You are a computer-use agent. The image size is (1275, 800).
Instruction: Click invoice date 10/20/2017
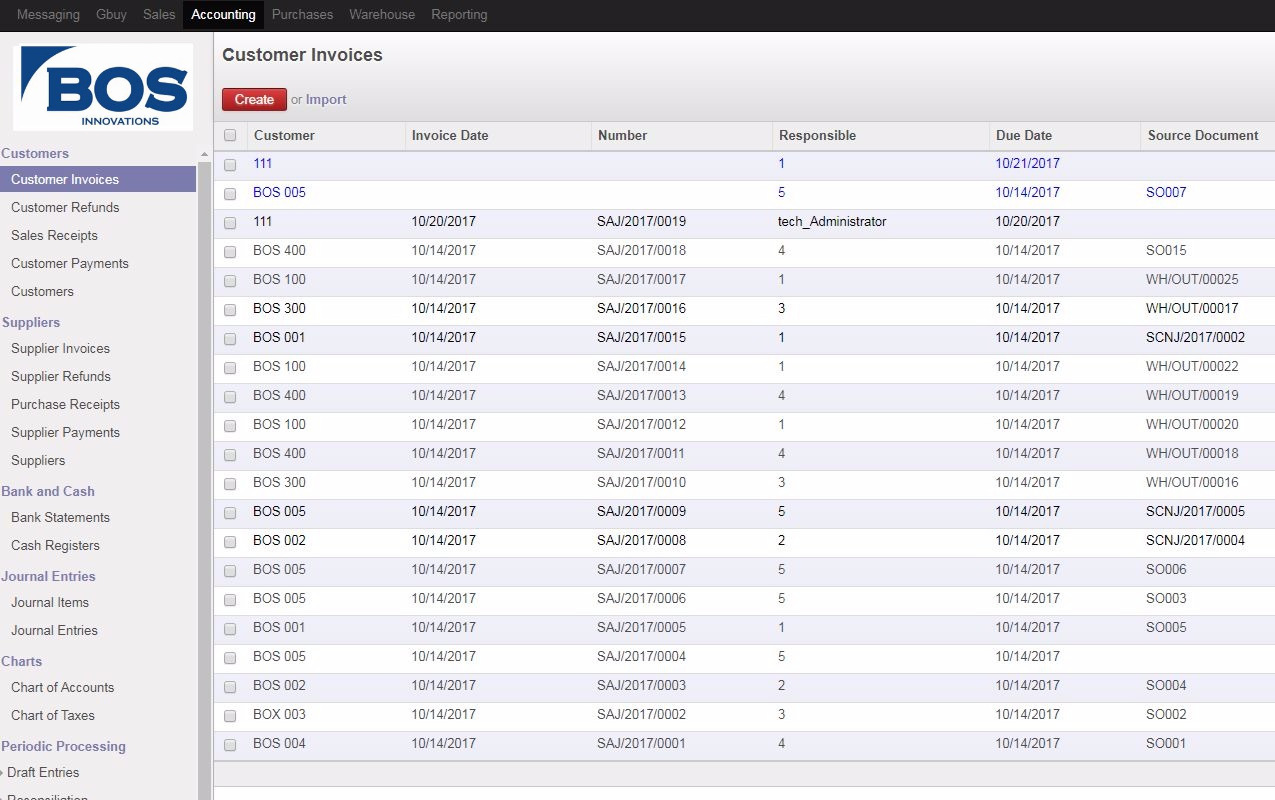[x=444, y=221]
